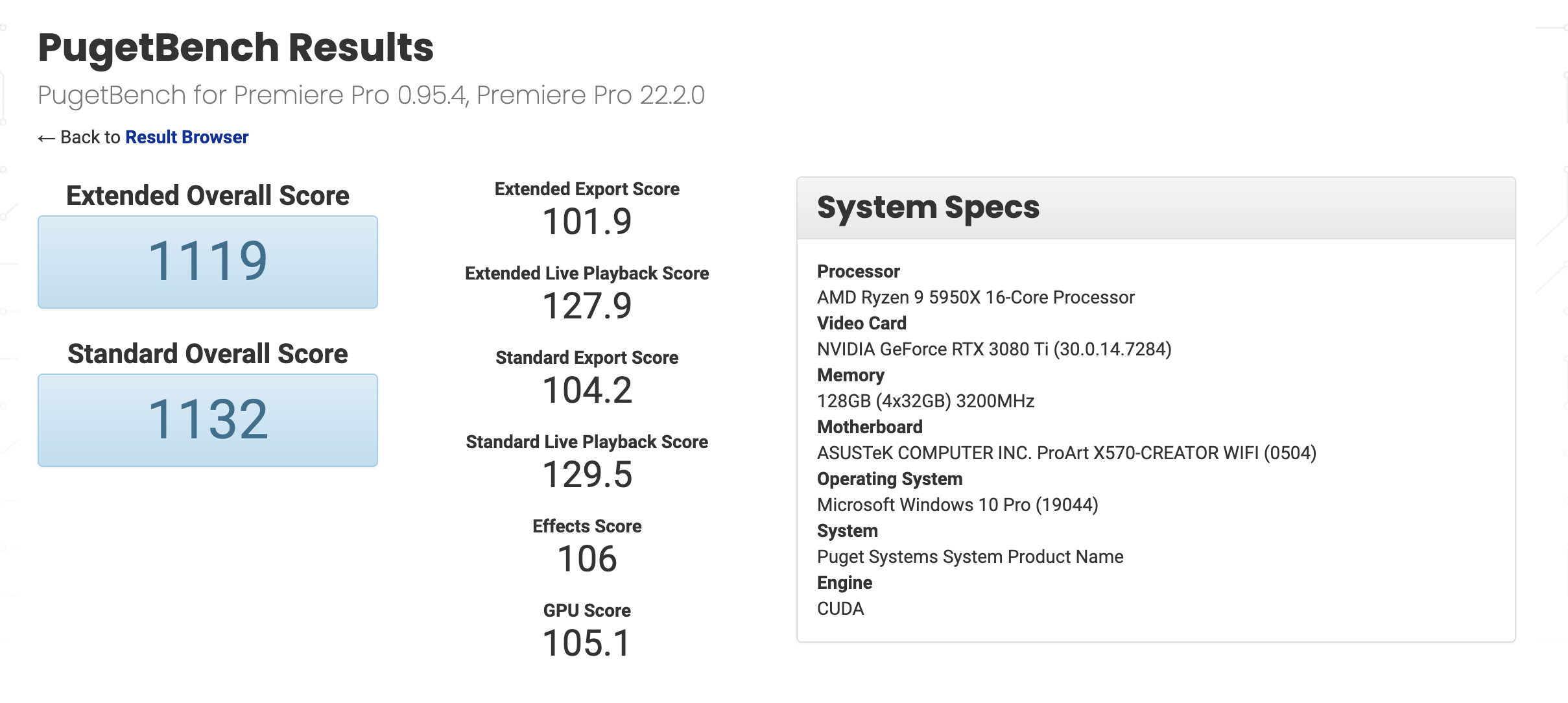Click the Standard Live Playback Score value 129.5
This screenshot has height=703, width=1568.
[x=587, y=475]
